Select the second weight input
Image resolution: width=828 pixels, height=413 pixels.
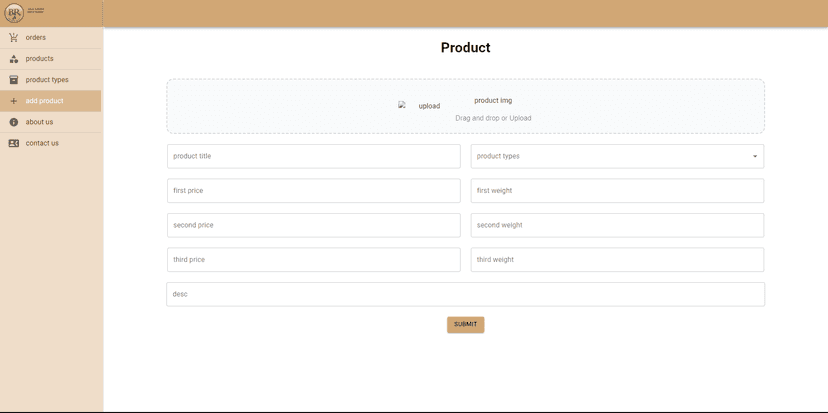[x=617, y=225]
